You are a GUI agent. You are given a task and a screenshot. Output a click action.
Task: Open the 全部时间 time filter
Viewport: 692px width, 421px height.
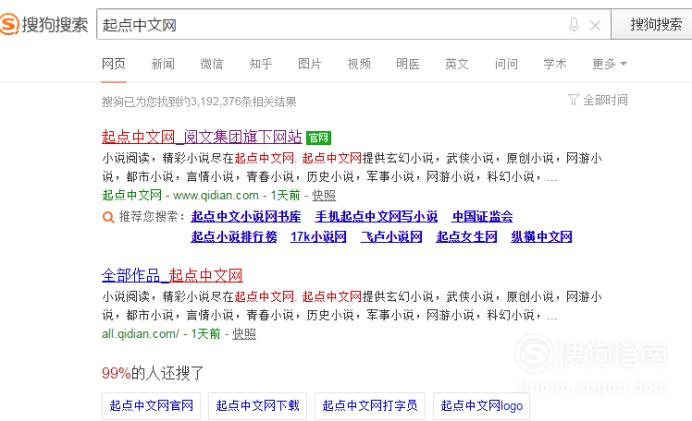[x=605, y=100]
